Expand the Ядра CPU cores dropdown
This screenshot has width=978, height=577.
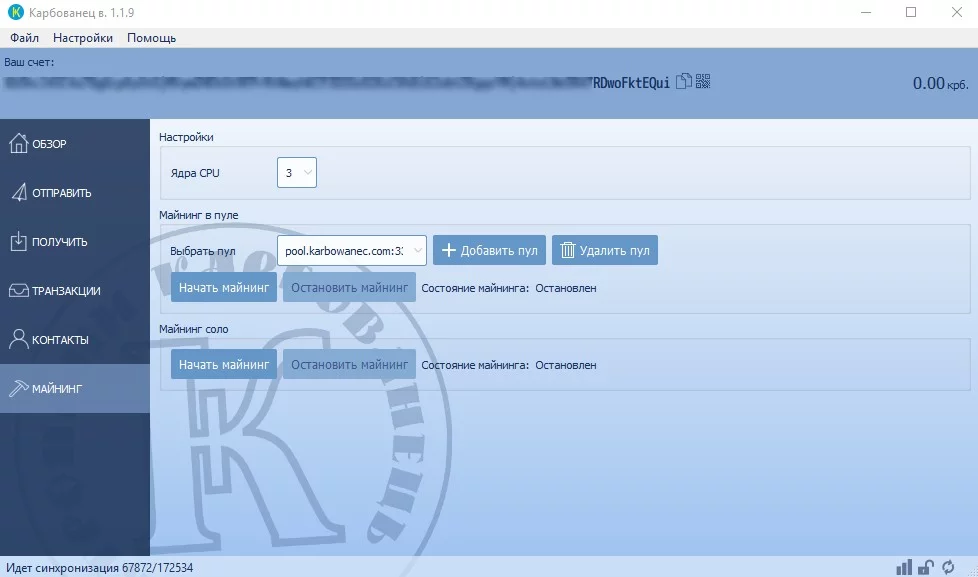tap(297, 173)
